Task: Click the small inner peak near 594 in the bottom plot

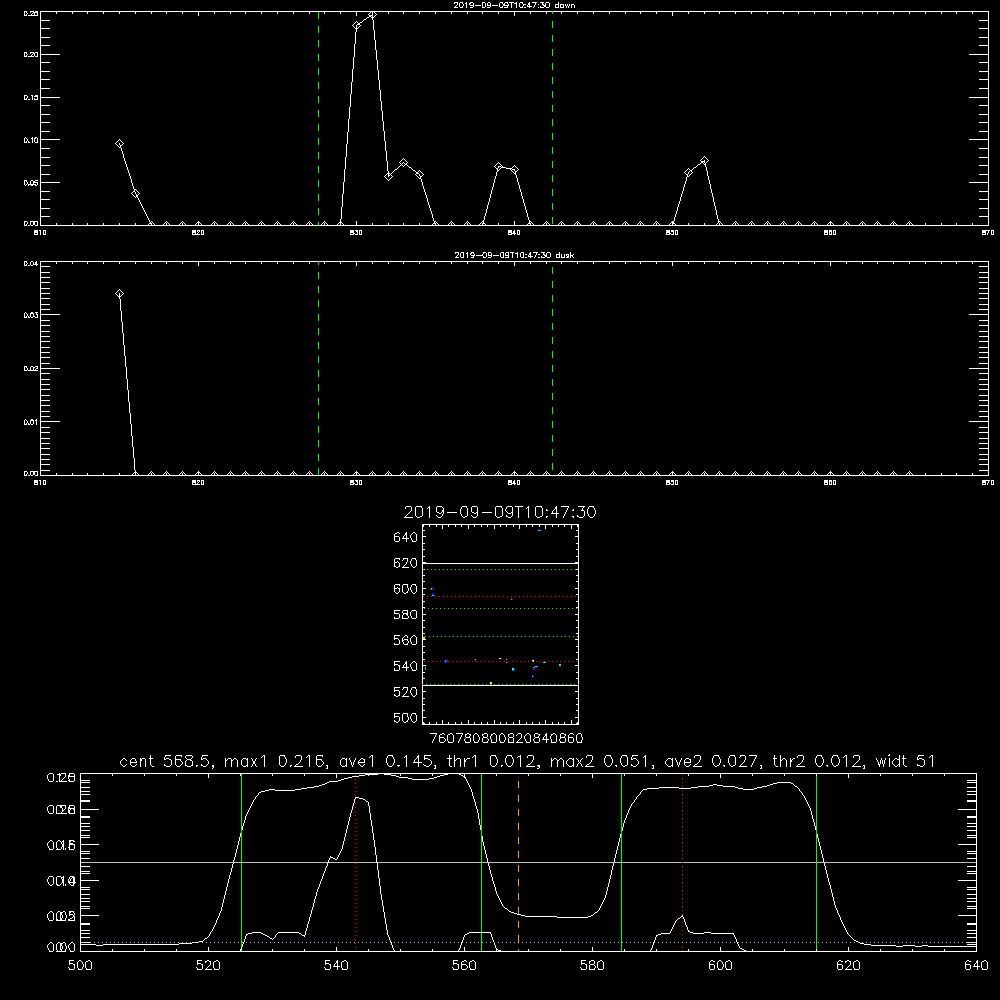Action: click(x=682, y=916)
